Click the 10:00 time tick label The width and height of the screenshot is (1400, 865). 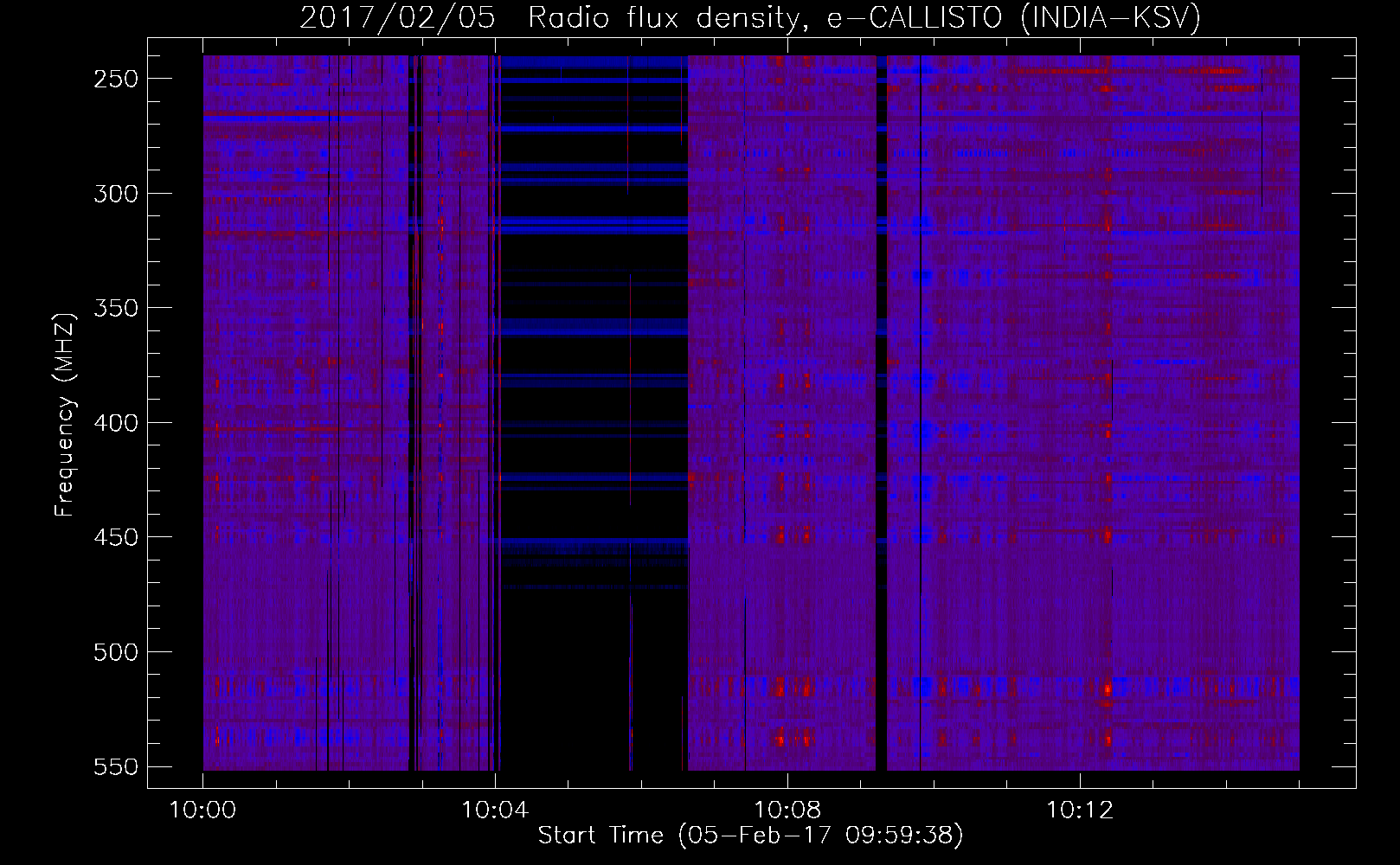pos(202,811)
